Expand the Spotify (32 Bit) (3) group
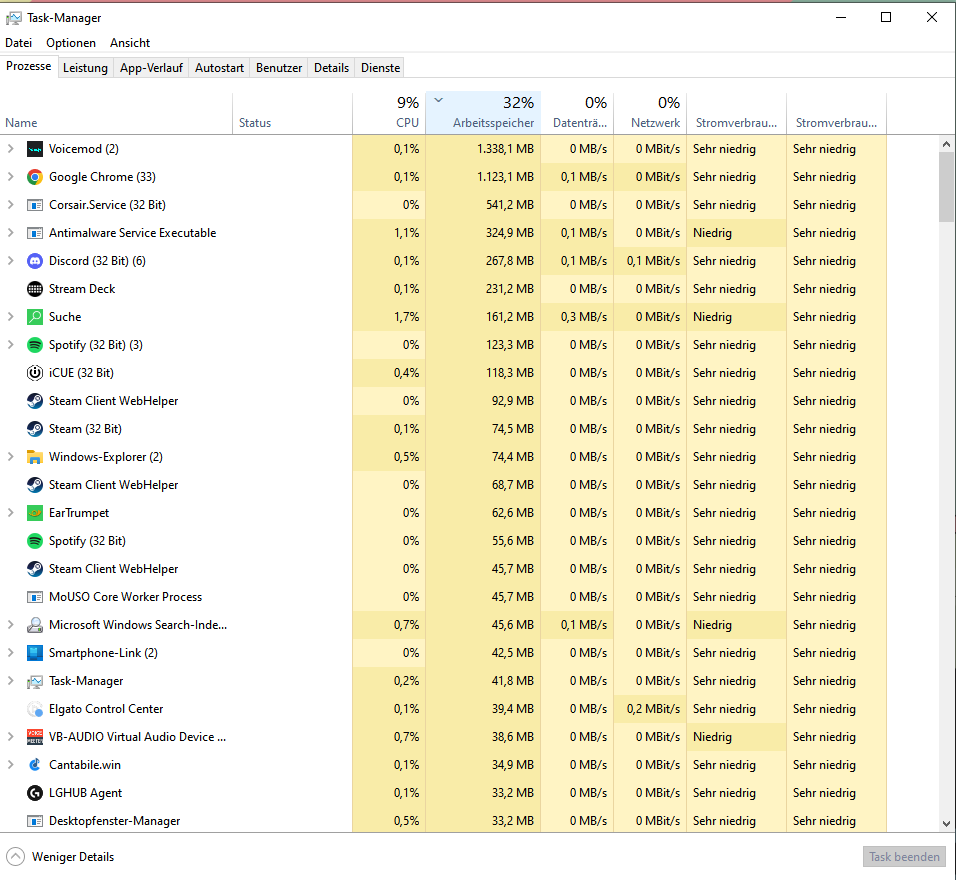 point(10,345)
